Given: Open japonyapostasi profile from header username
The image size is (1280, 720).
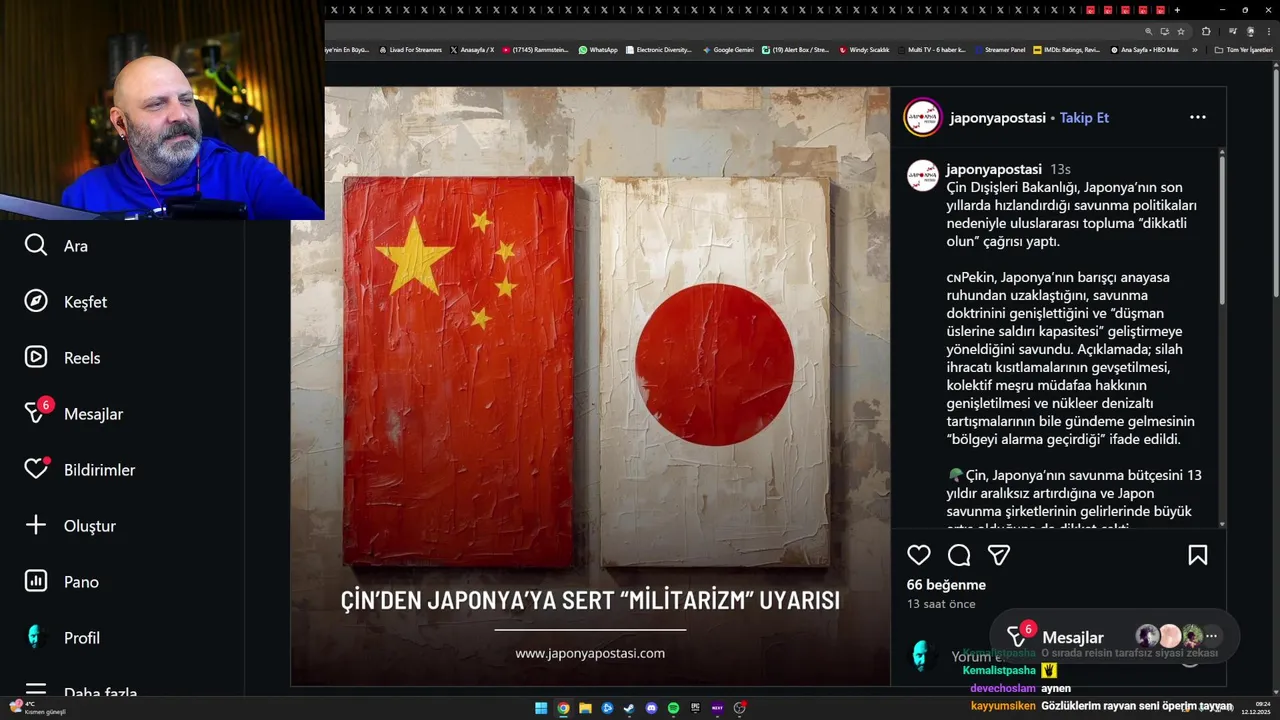Looking at the screenshot, I should 997,117.
